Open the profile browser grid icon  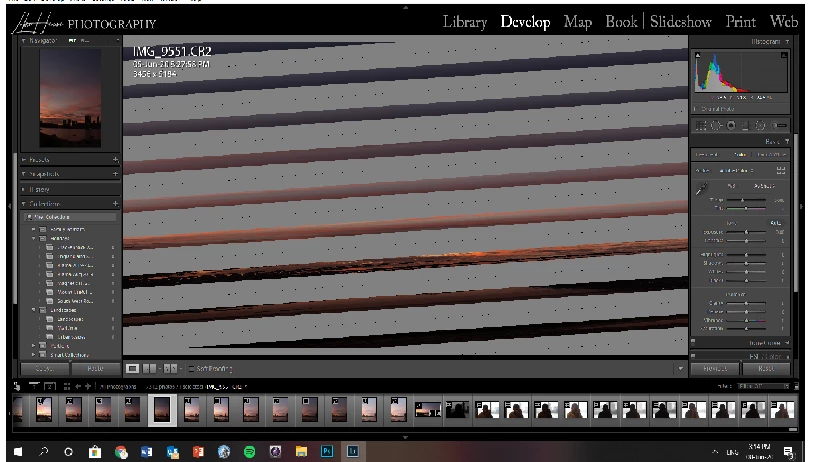pyautogui.click(x=781, y=170)
